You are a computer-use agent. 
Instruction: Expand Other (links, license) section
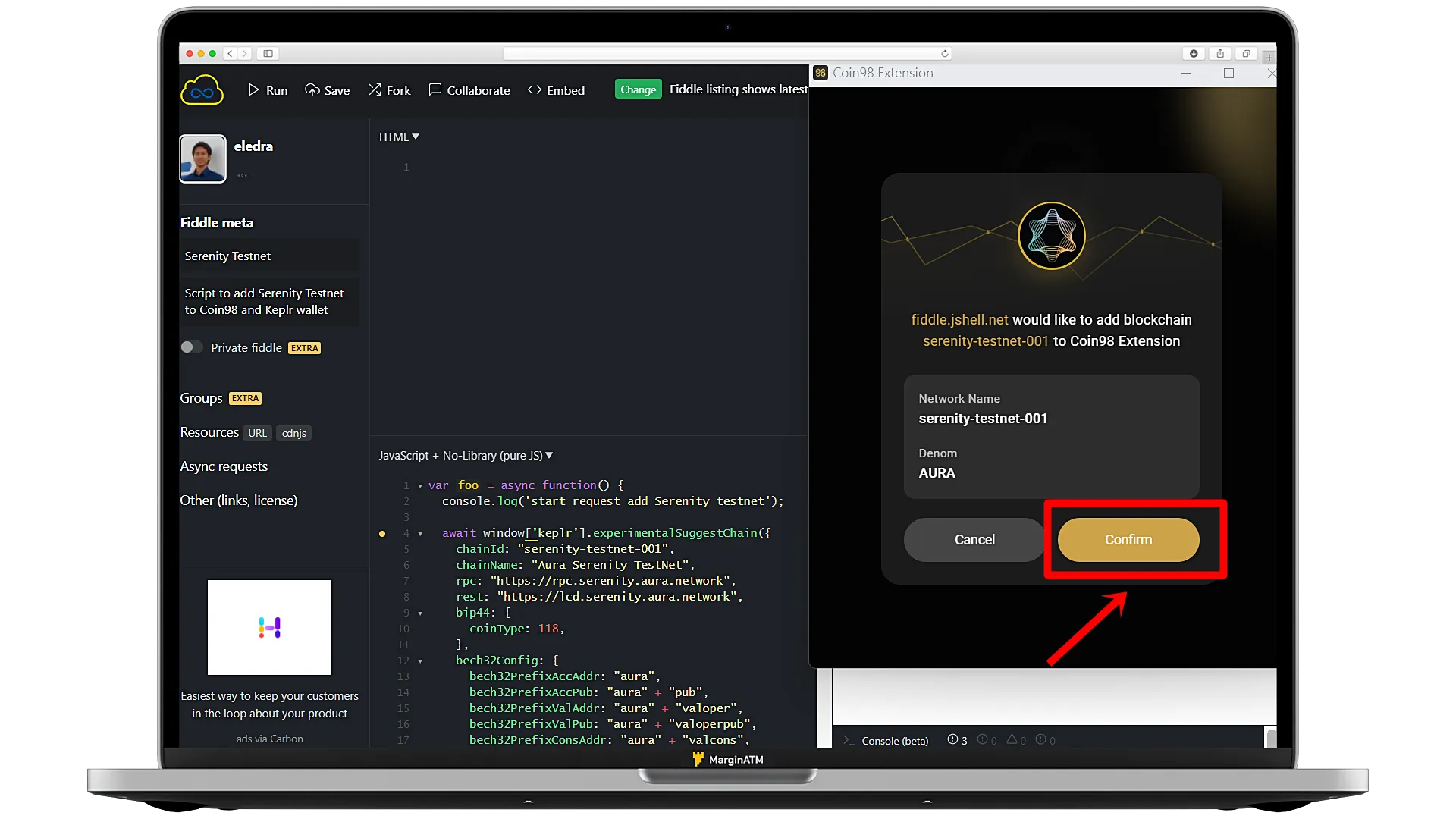click(239, 500)
